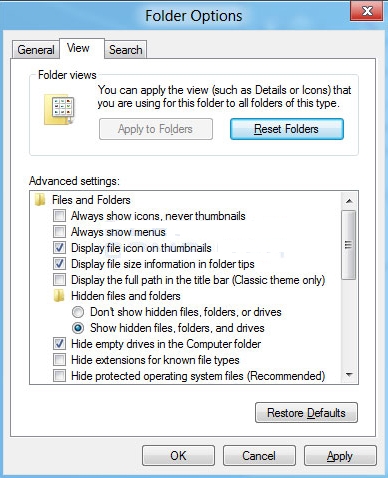Toggle Display file size information in folder tips
388x478 pixels.
coord(59,264)
